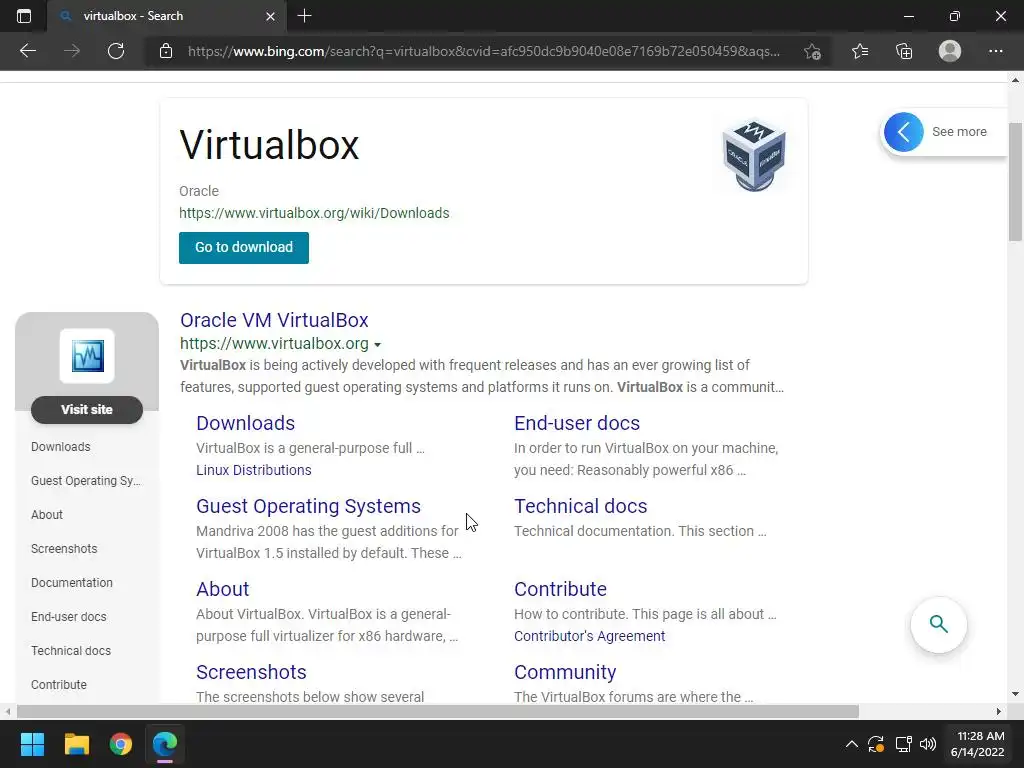Click the vertical scrollbar thumb
Image resolution: width=1024 pixels, height=768 pixels.
click(1016, 182)
